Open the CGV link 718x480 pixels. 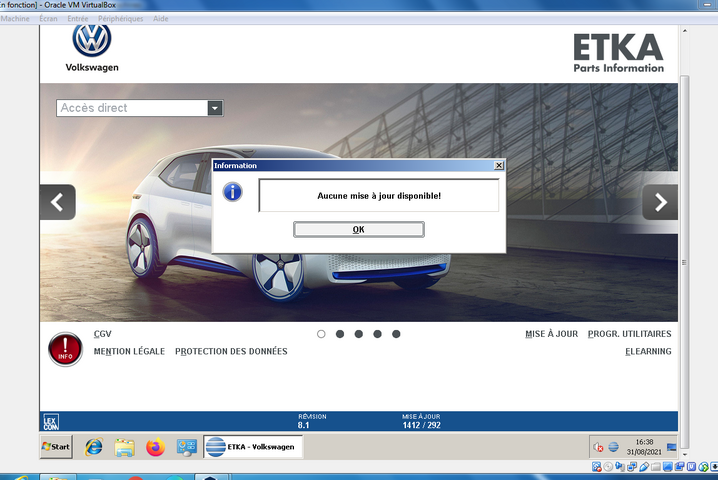click(x=103, y=334)
